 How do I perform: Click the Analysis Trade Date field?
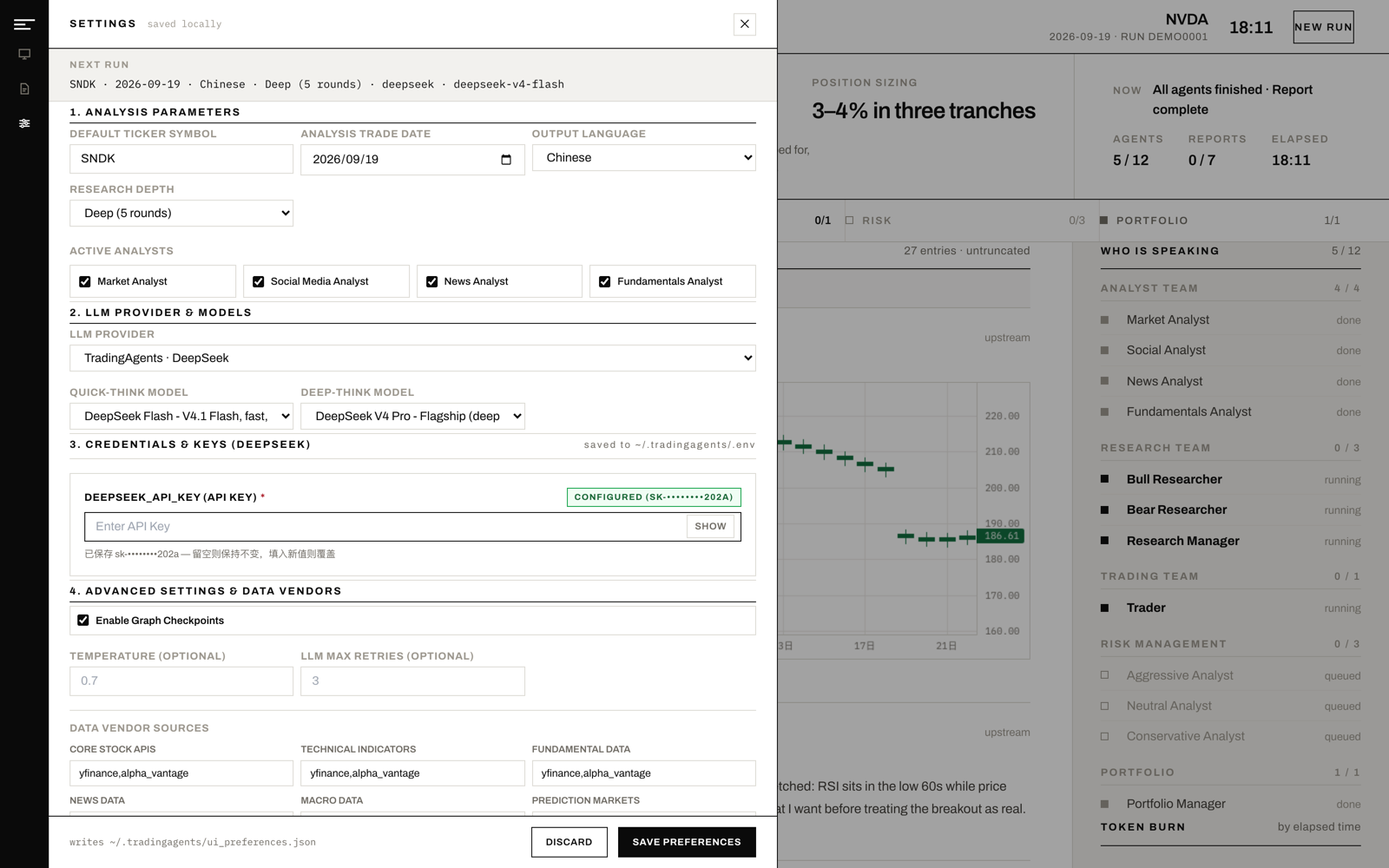point(412,160)
